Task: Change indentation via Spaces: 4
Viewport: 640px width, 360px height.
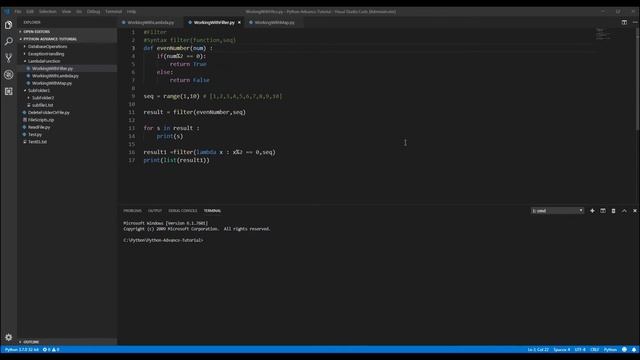Action: coord(562,349)
